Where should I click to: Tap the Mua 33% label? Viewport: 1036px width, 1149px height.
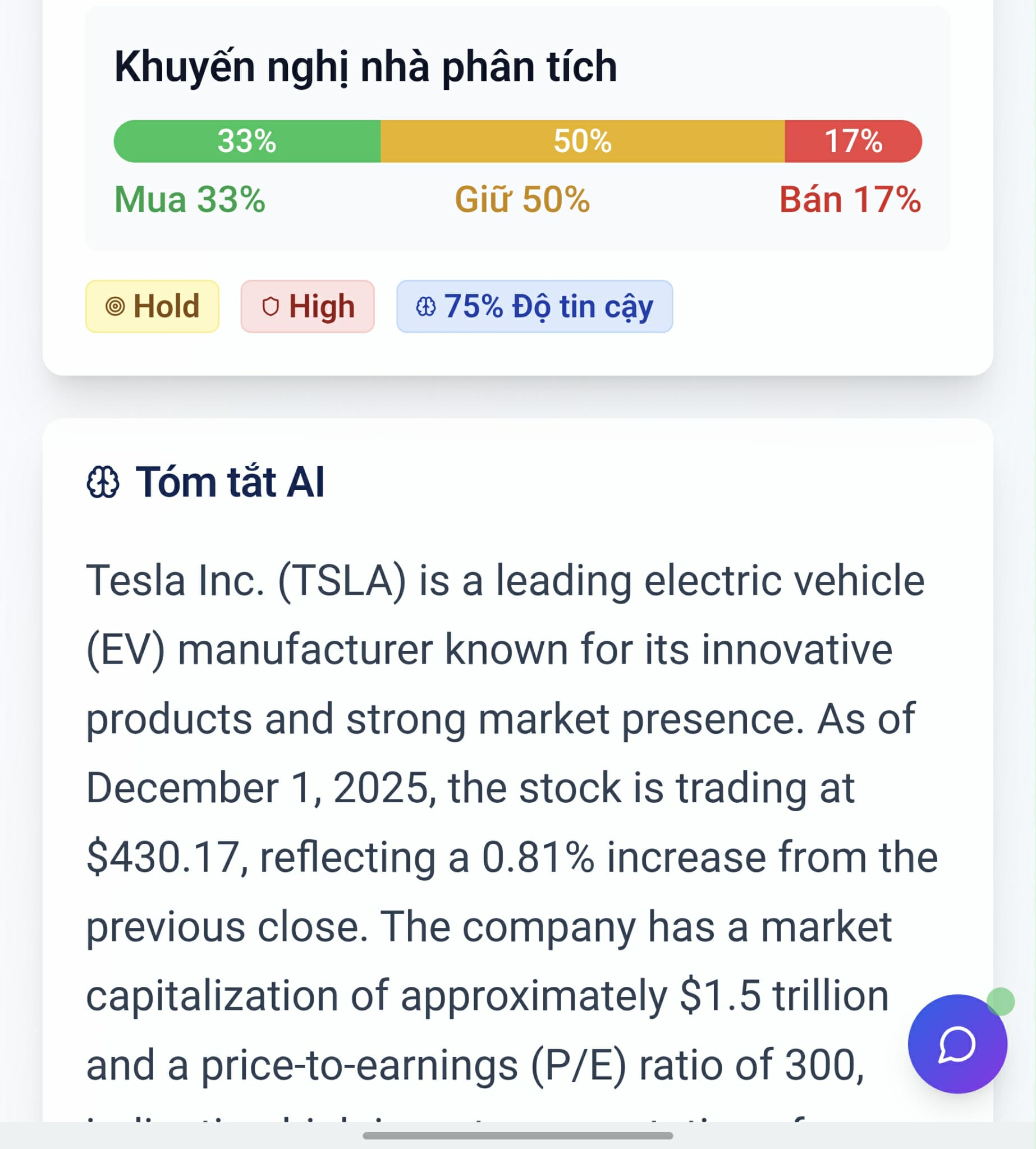point(190,200)
